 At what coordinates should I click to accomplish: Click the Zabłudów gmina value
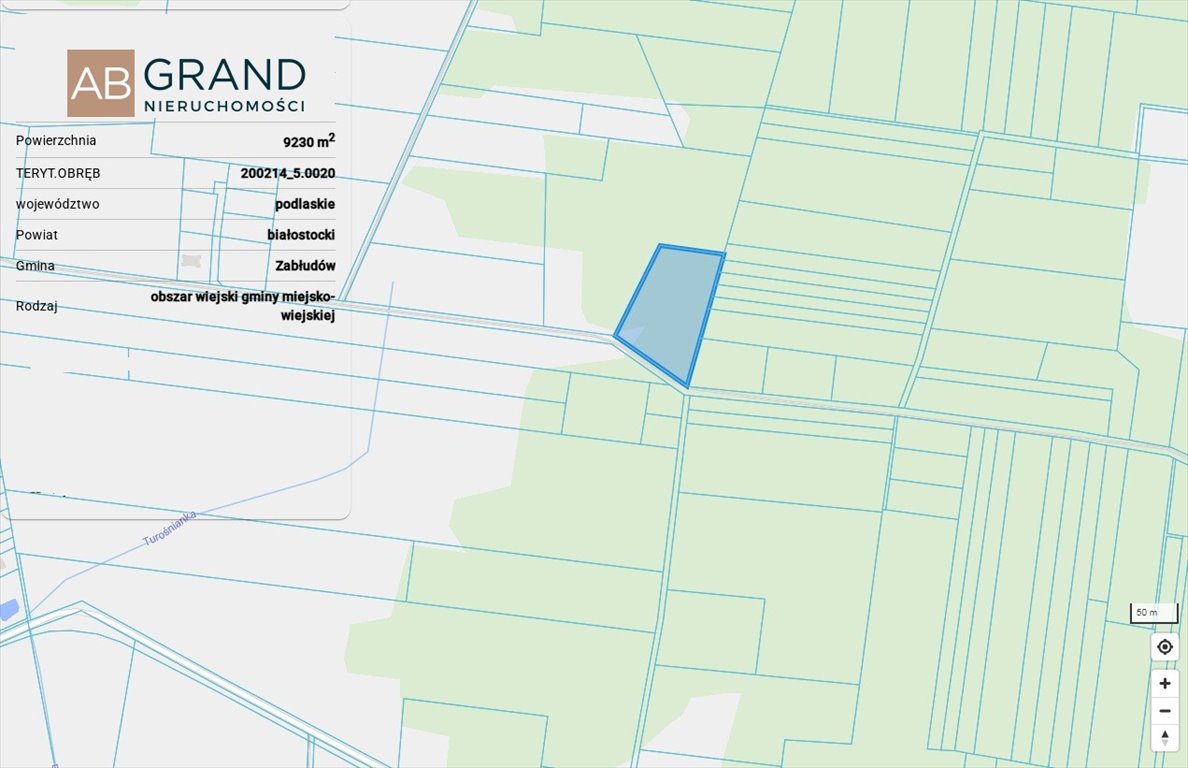(x=305, y=266)
